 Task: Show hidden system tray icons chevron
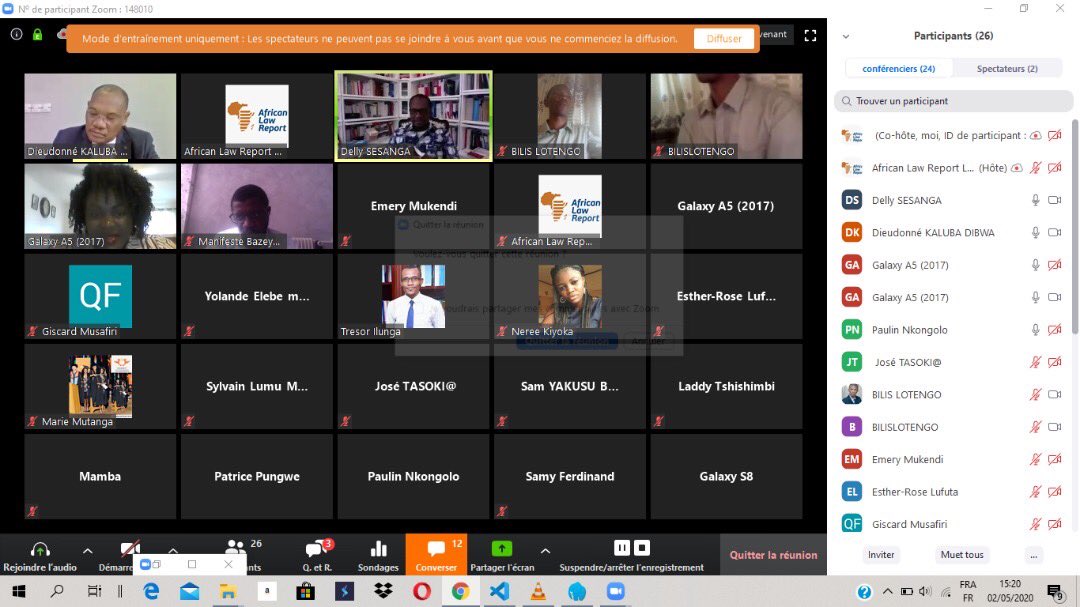coord(888,591)
